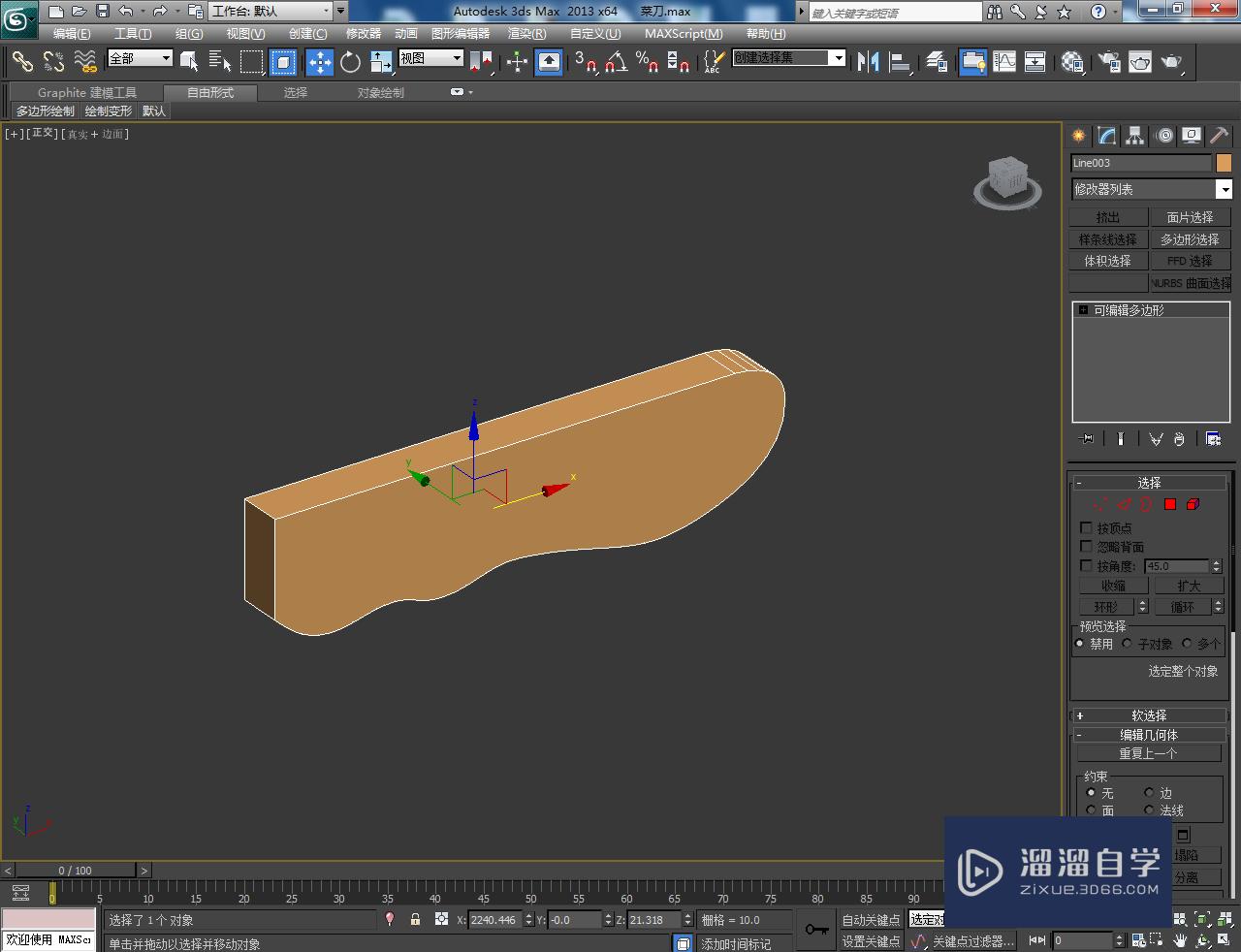Open the 视图 reference coordinate dropdown
The height and width of the screenshot is (952, 1241).
[431, 58]
